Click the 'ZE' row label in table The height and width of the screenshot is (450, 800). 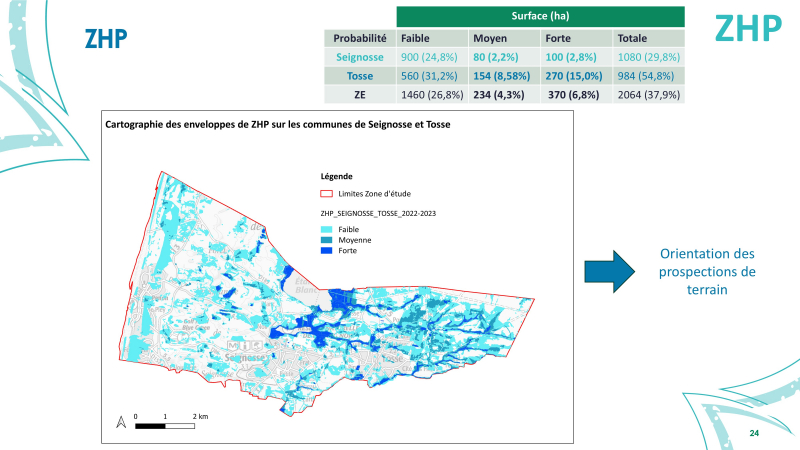[x=359, y=94]
